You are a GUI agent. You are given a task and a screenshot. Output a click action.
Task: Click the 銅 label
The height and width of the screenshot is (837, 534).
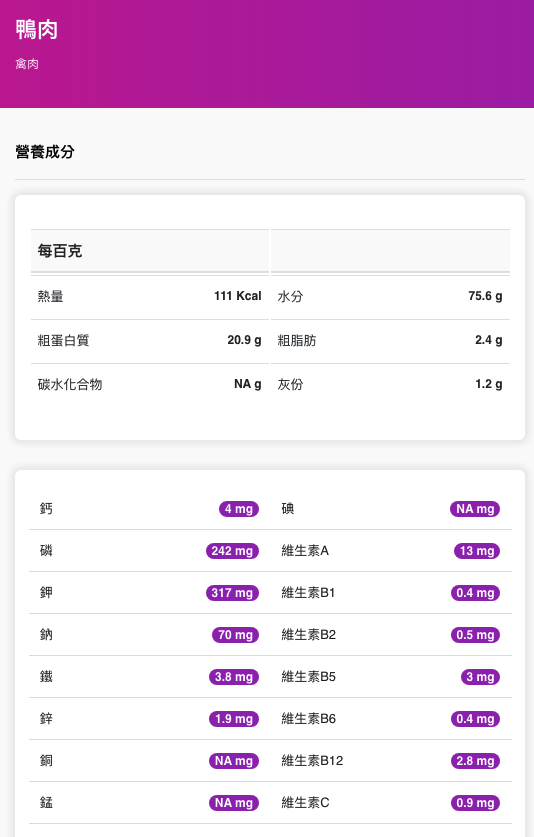46,761
